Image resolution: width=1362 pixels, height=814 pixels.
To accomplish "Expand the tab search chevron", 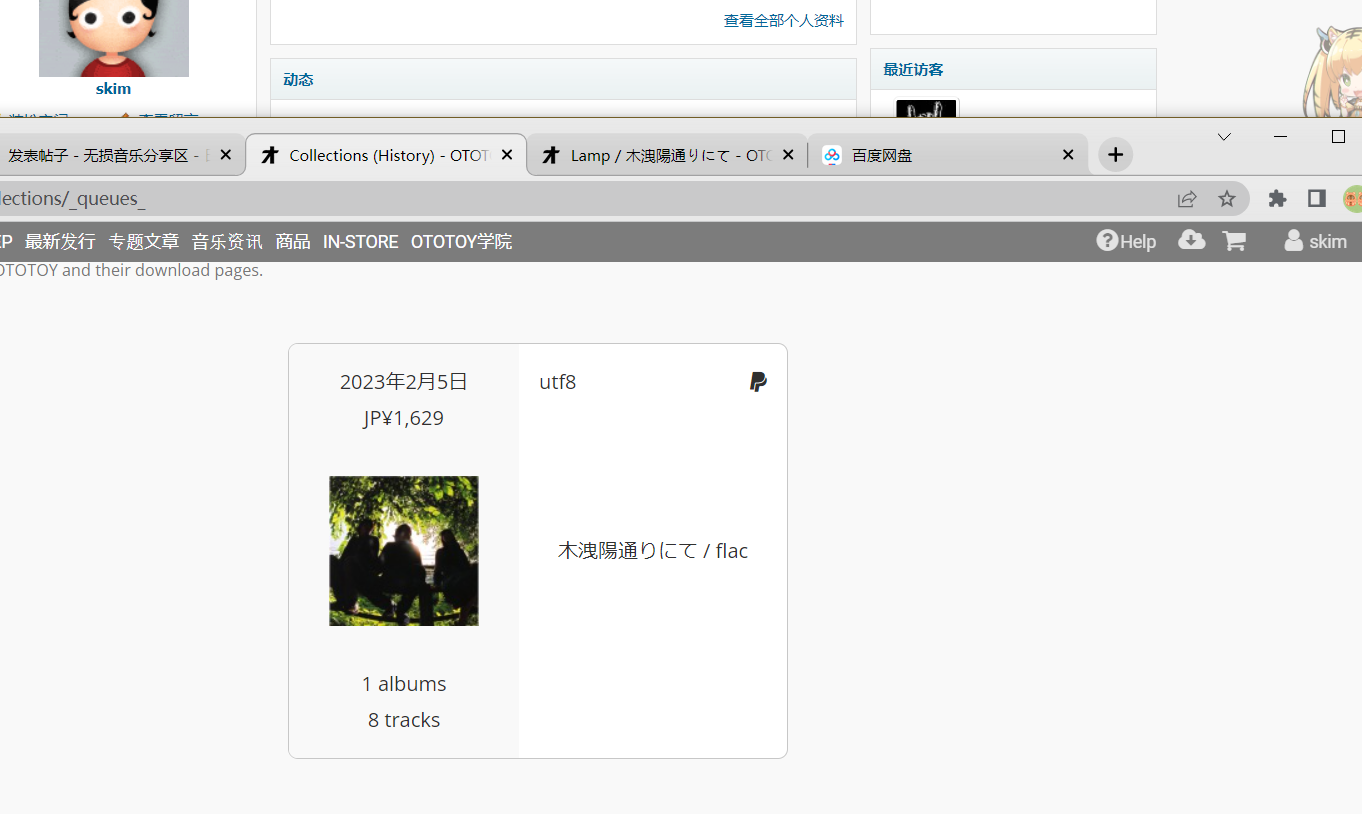I will coord(1224,137).
